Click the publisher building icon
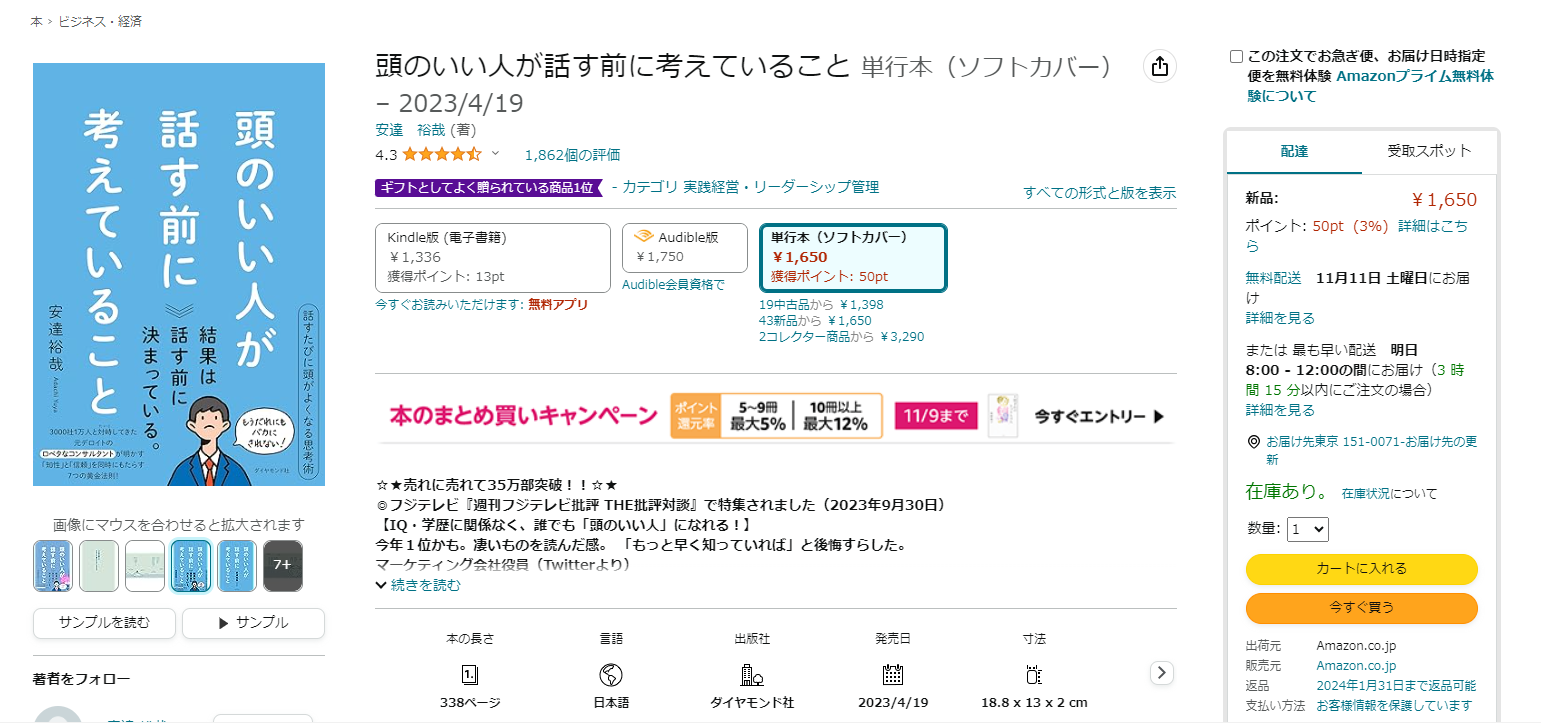Image resolution: width=1541 pixels, height=723 pixels. pos(752,673)
